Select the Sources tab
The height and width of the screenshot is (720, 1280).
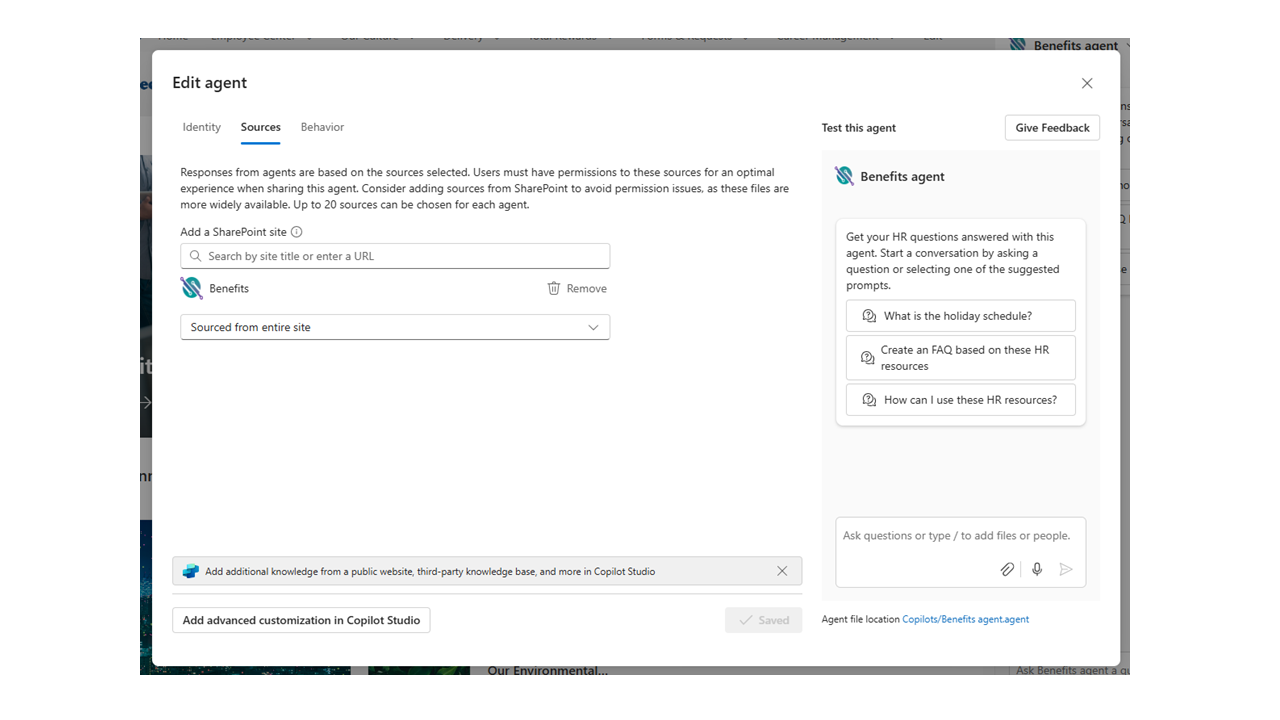tap(260, 127)
